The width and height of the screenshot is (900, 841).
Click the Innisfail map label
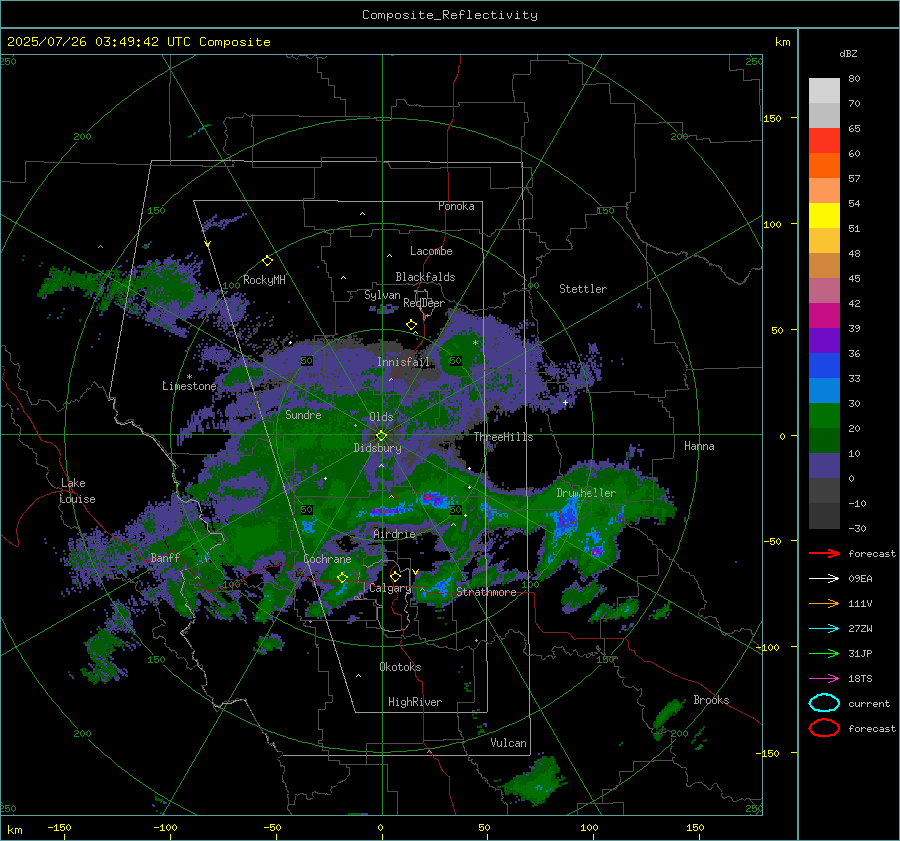403,362
